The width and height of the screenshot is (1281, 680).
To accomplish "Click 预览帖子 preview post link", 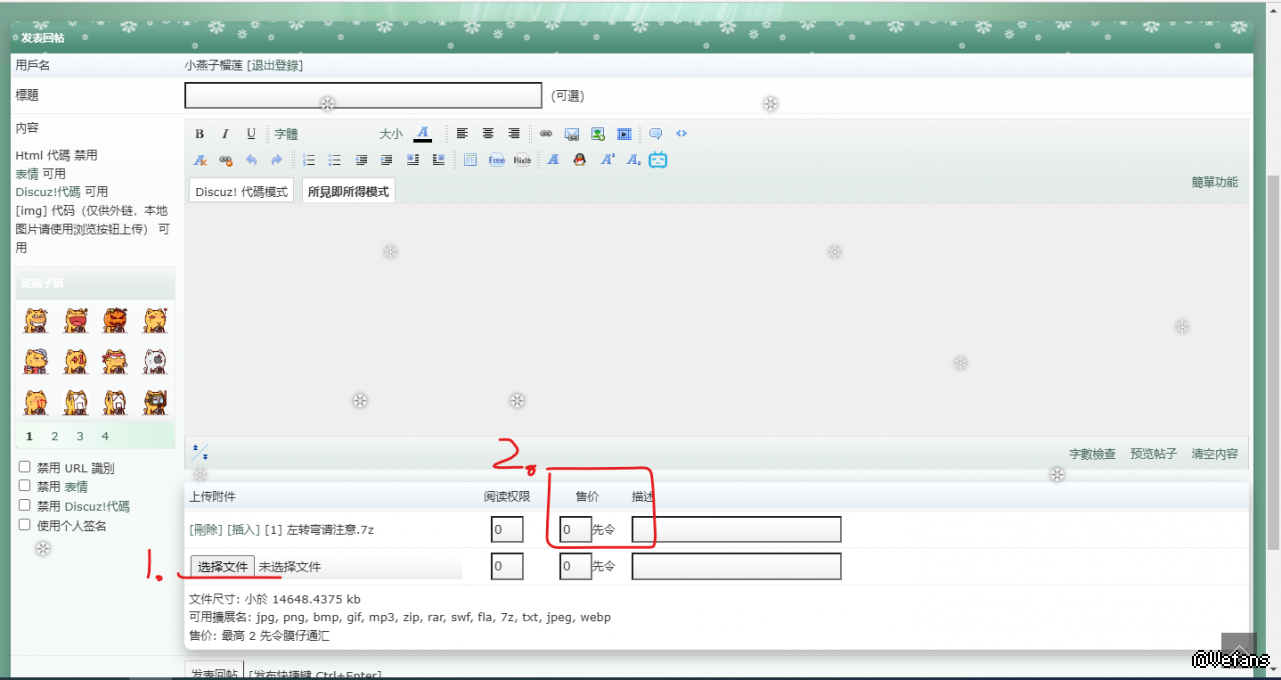I will pyautogui.click(x=1153, y=454).
